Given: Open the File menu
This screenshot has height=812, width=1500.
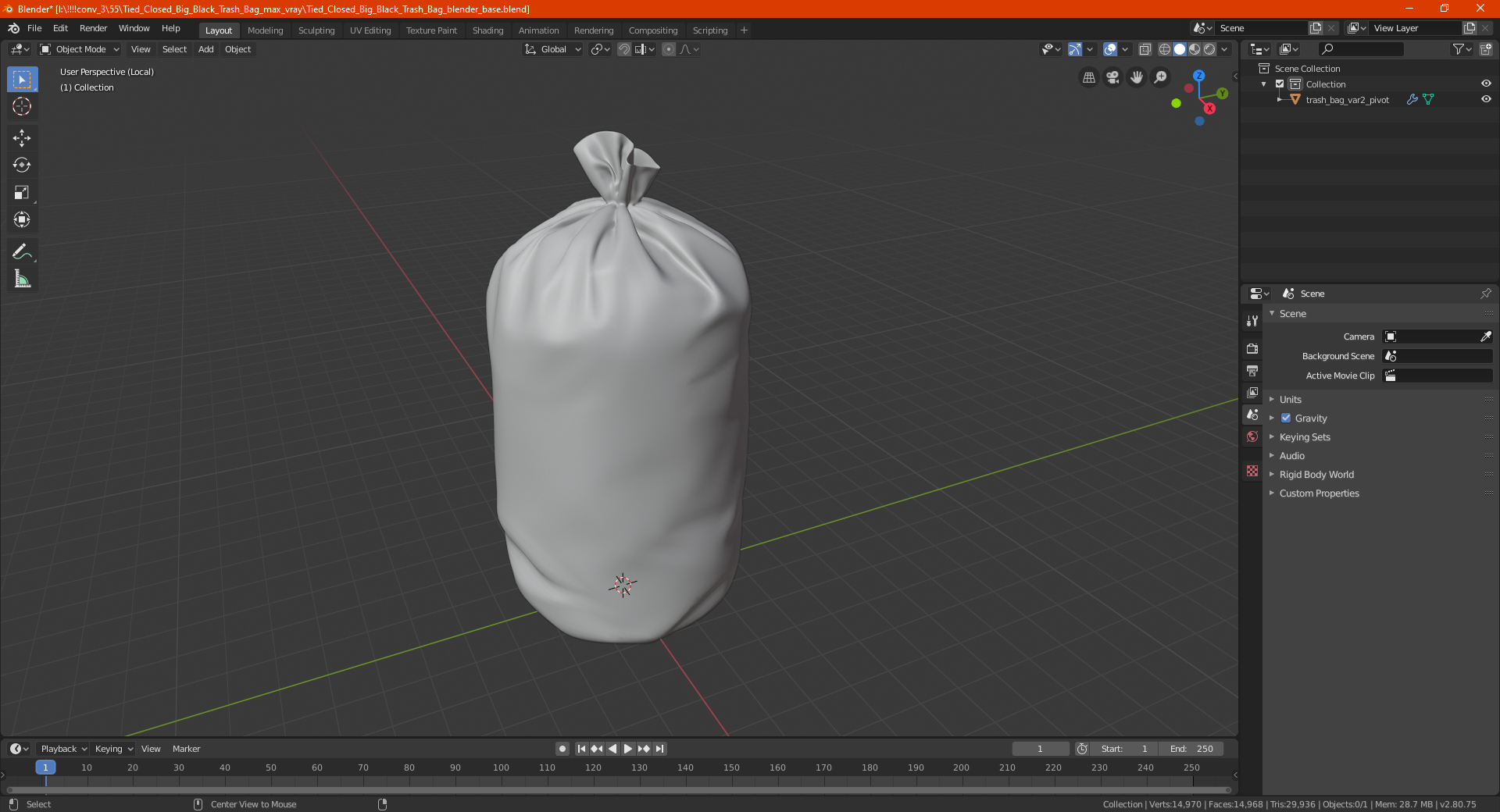Looking at the screenshot, I should tap(34, 28).
